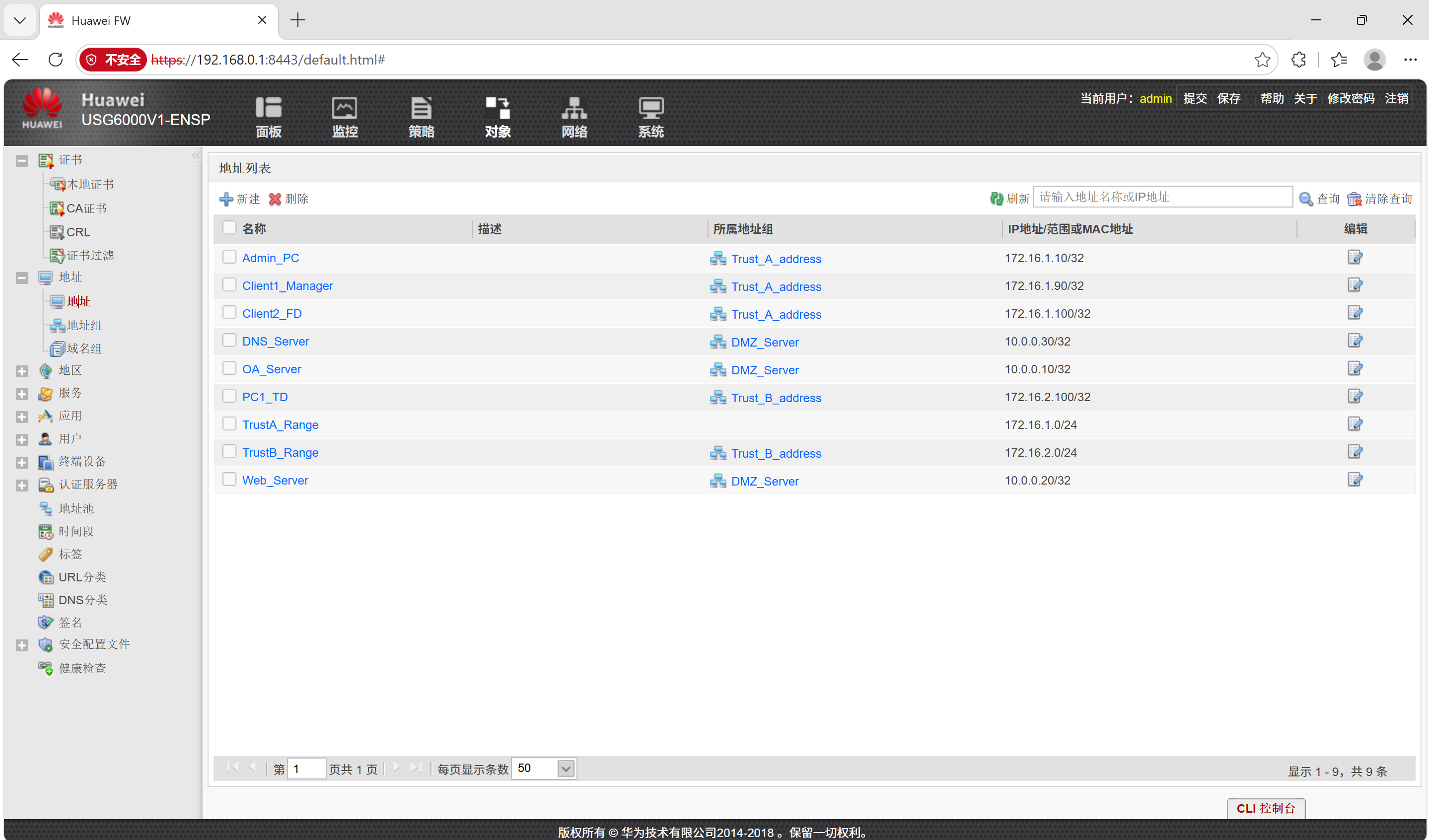Image resolution: width=1429 pixels, height=840 pixels.
Task: Check the TrustB_Range row checkbox
Action: pos(229,451)
